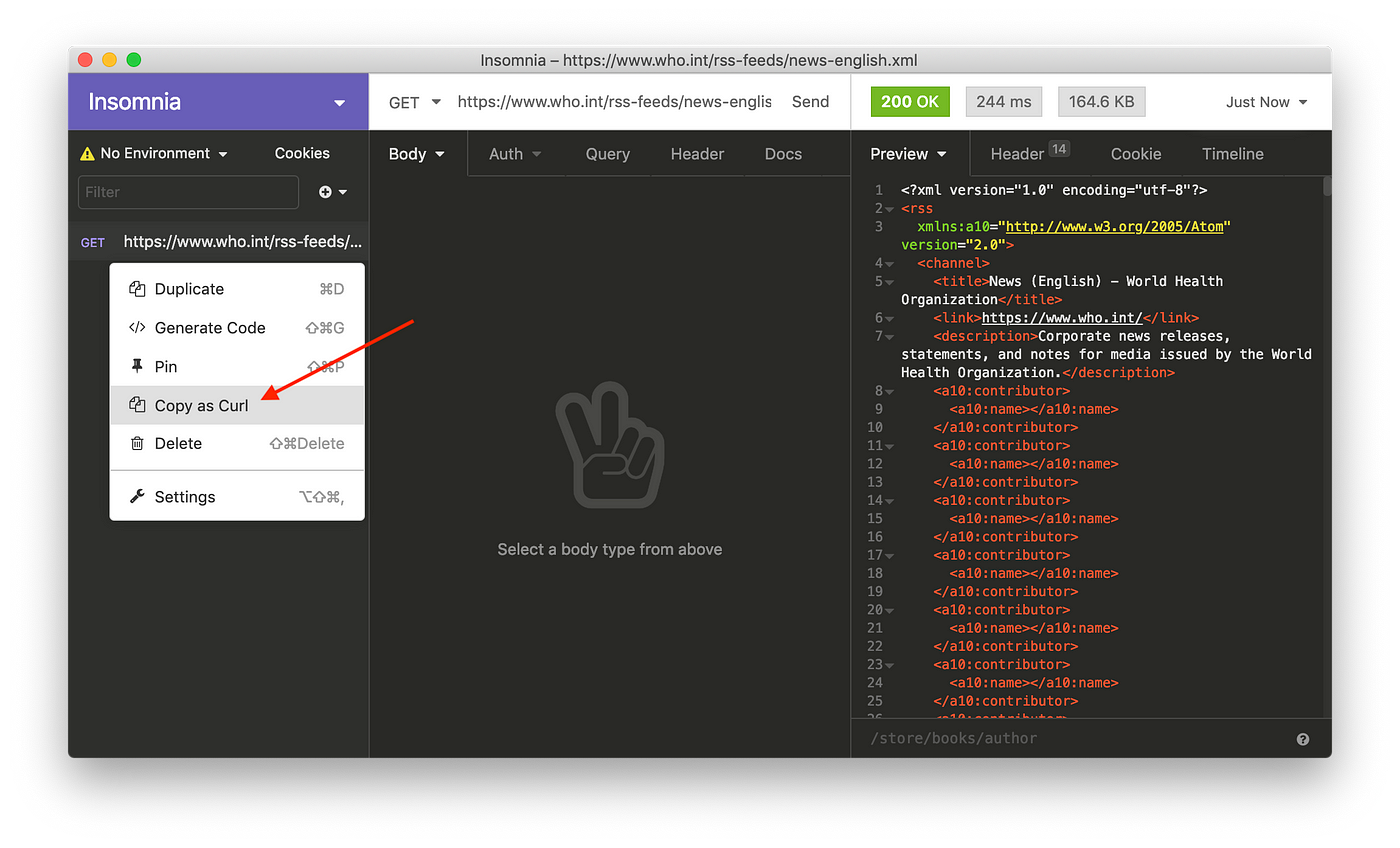The height and width of the screenshot is (848, 1400).
Task: Open the Insomnia workspace dropdown
Action: point(340,103)
